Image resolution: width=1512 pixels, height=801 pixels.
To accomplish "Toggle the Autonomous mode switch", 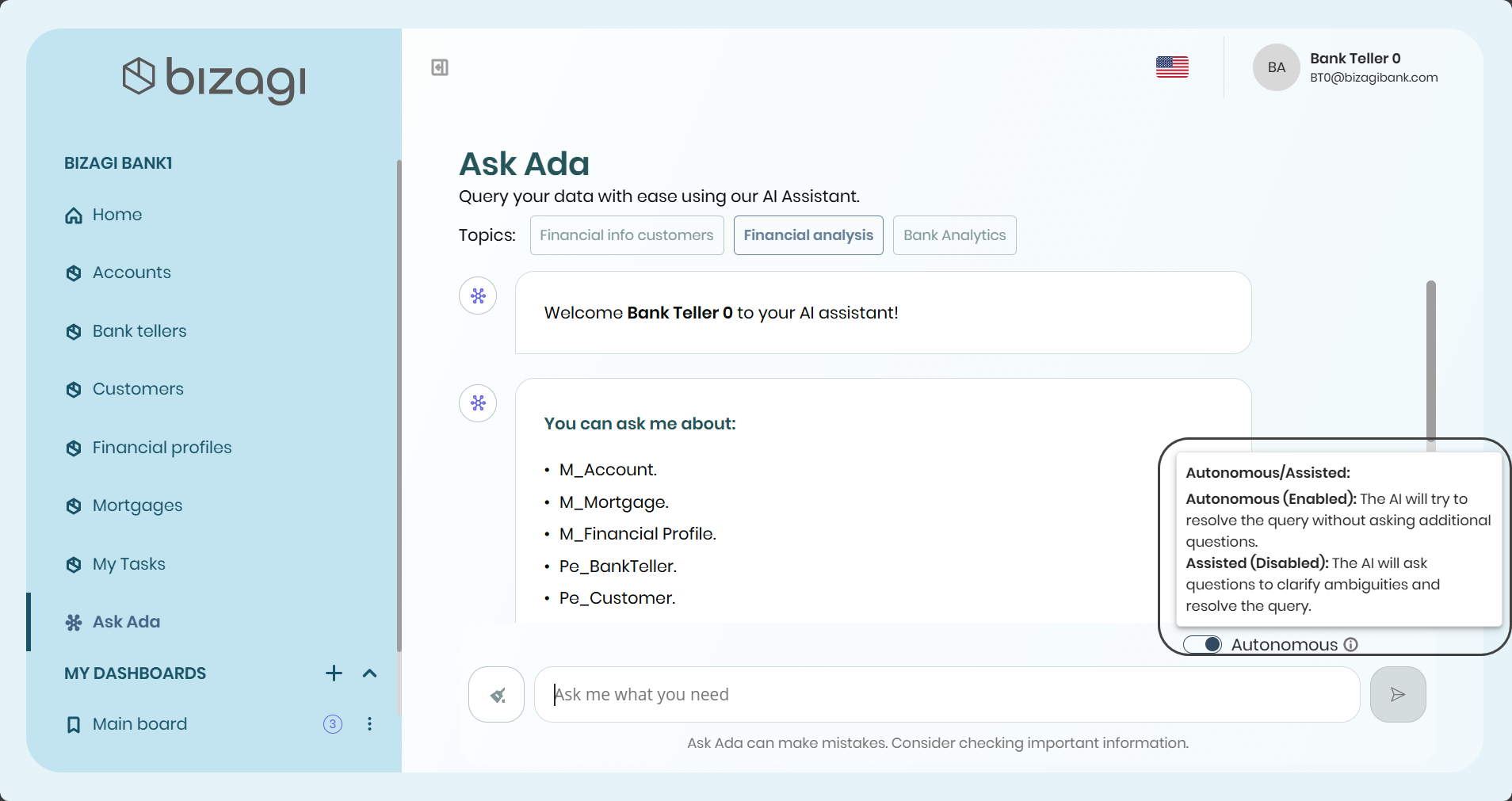I will point(1203,645).
